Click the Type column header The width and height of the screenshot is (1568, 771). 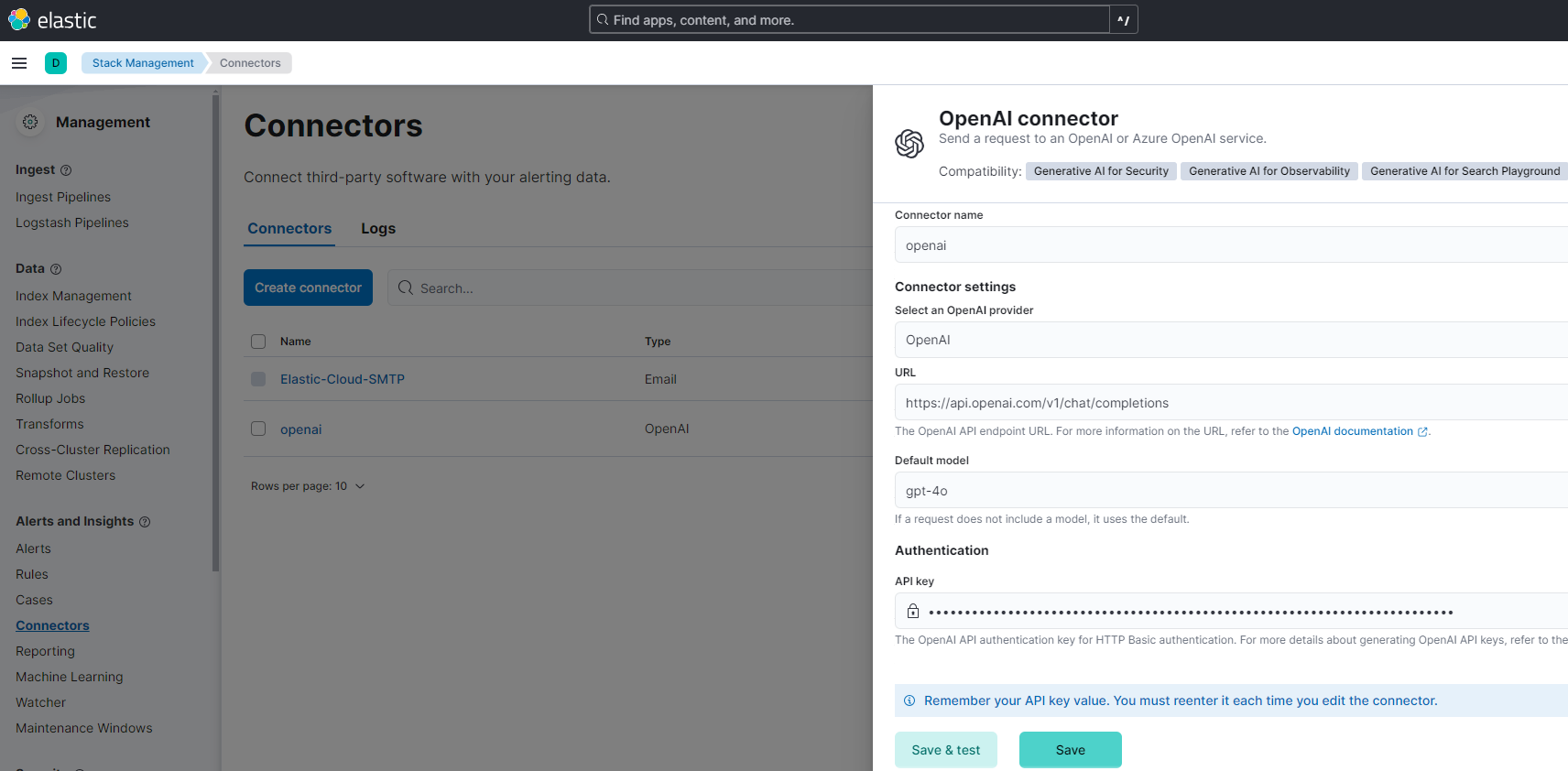point(658,342)
